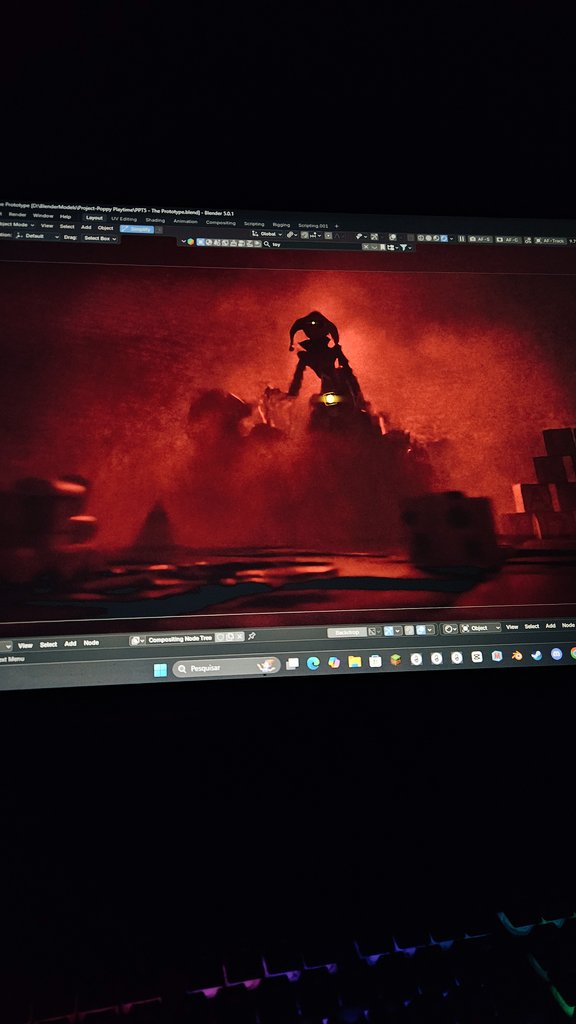Open Node menu in bottom-right node editor

coord(568,625)
